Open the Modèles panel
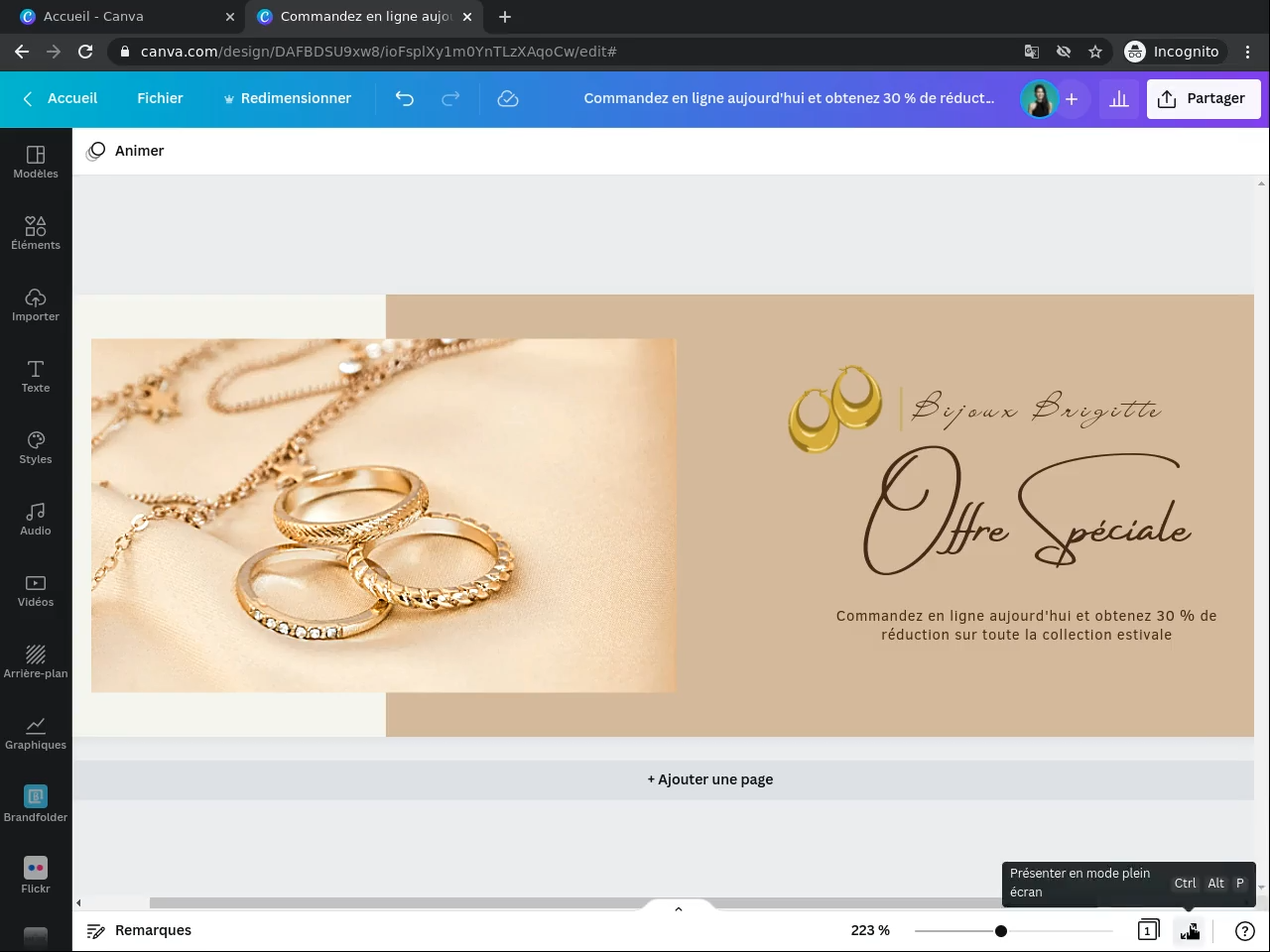The image size is (1270, 952). pos(36,162)
